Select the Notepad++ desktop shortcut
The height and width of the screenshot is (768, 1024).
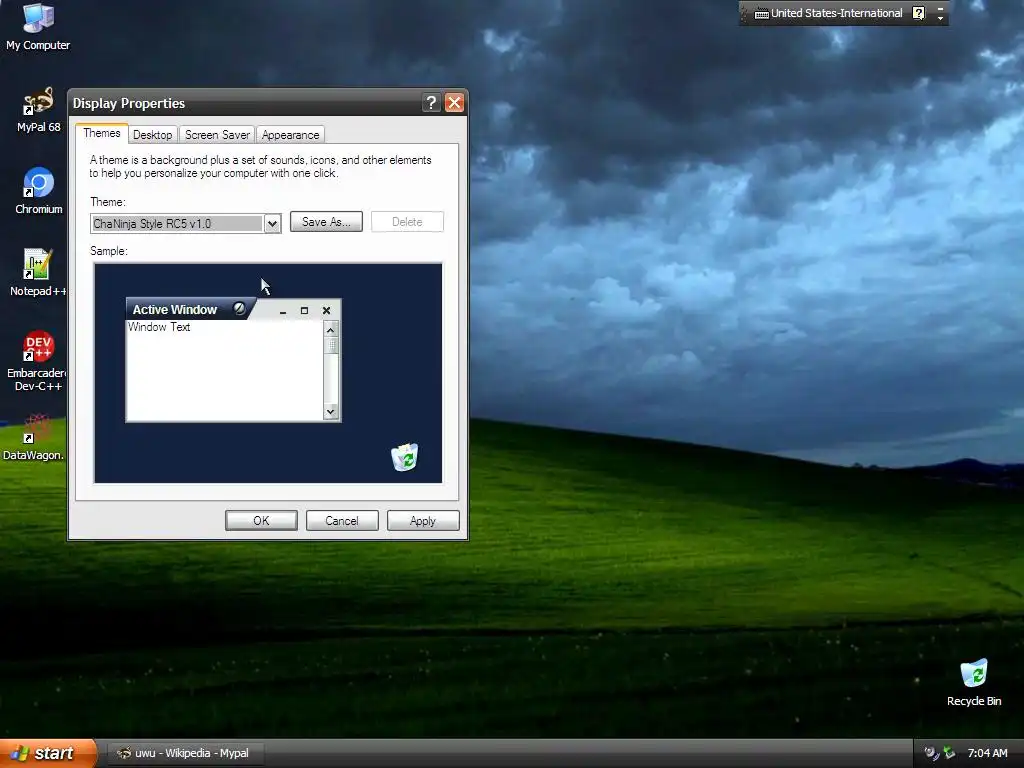(38, 272)
